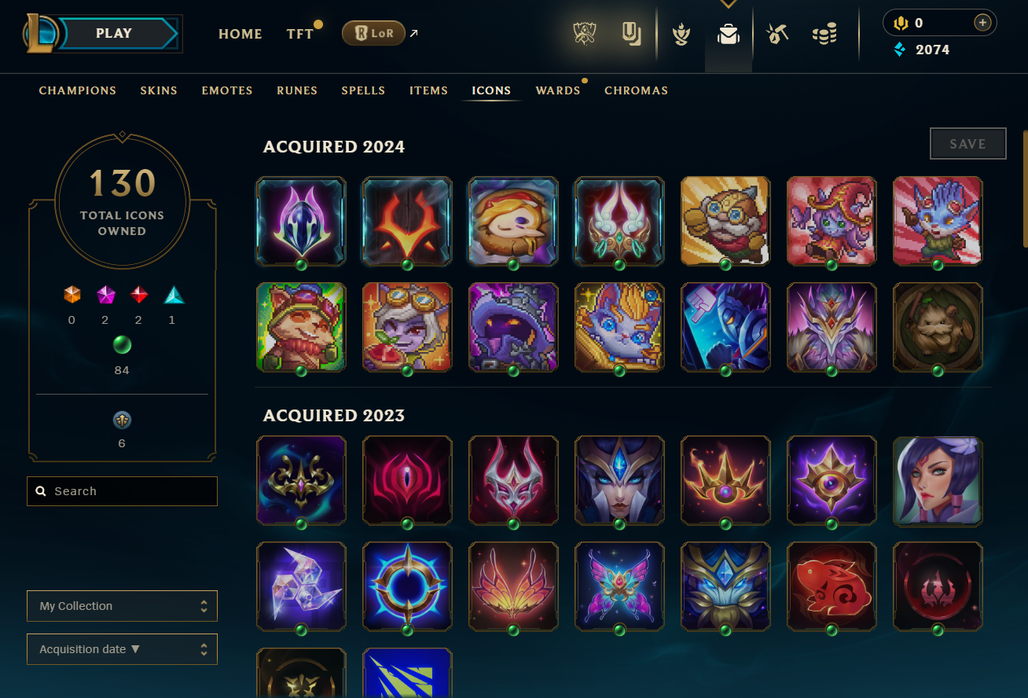Screen dimensions: 1028x698
Task: Open the My Collection dropdown
Action: coord(122,606)
